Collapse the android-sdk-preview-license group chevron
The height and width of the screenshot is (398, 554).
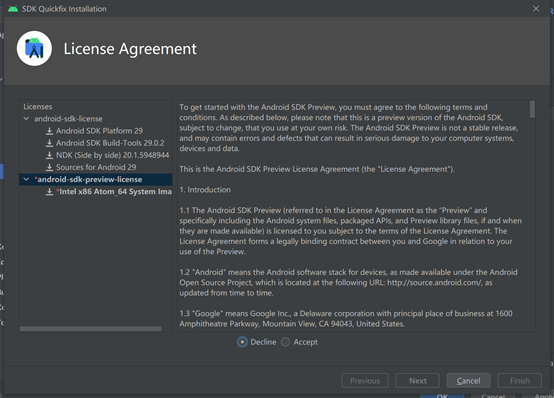pos(26,179)
